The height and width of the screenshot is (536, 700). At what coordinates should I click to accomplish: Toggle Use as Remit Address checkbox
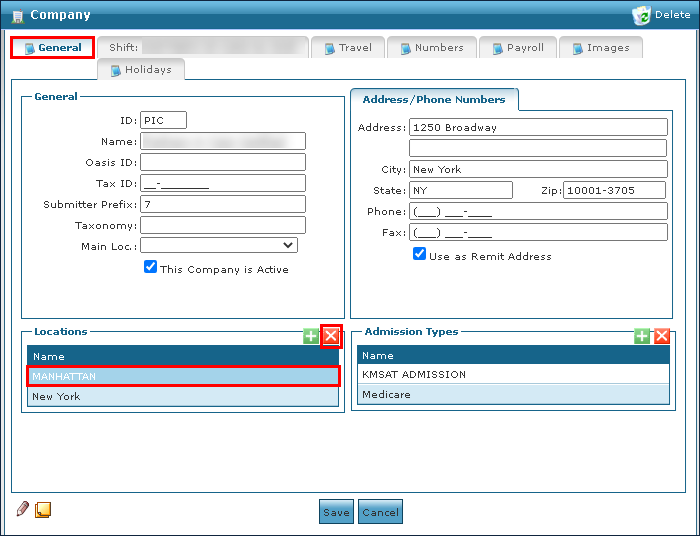click(x=420, y=254)
